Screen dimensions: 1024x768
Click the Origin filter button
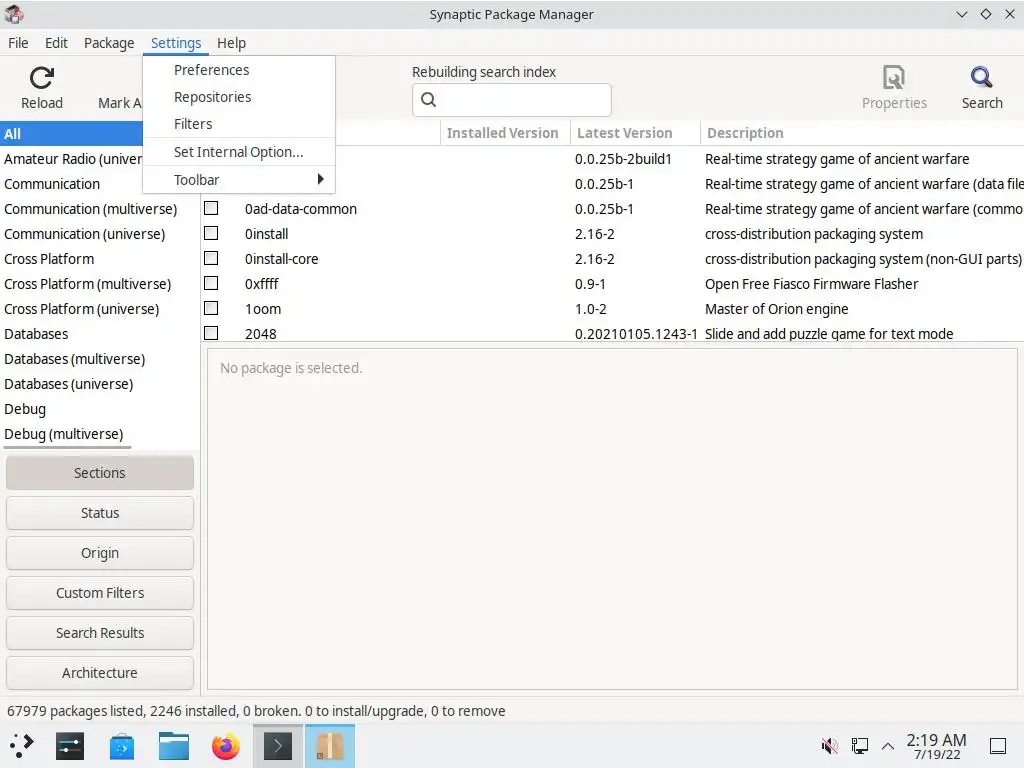(100, 553)
